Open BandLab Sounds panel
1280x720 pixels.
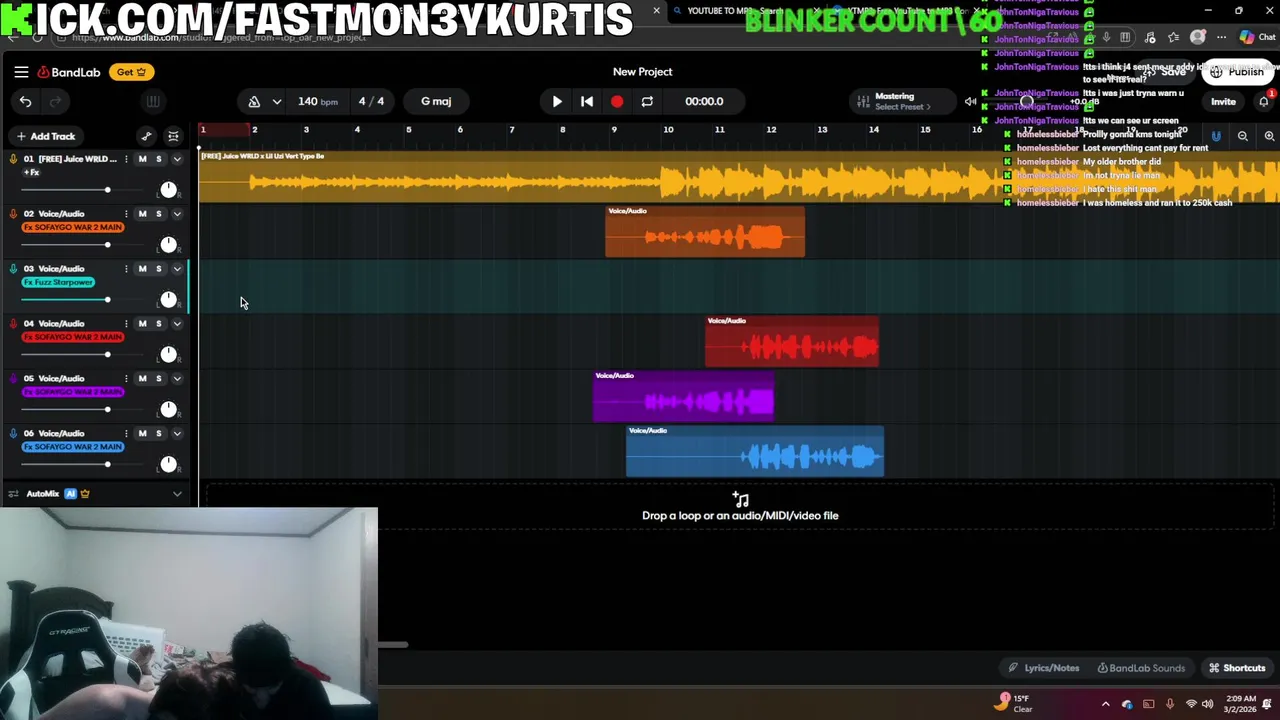point(1141,668)
